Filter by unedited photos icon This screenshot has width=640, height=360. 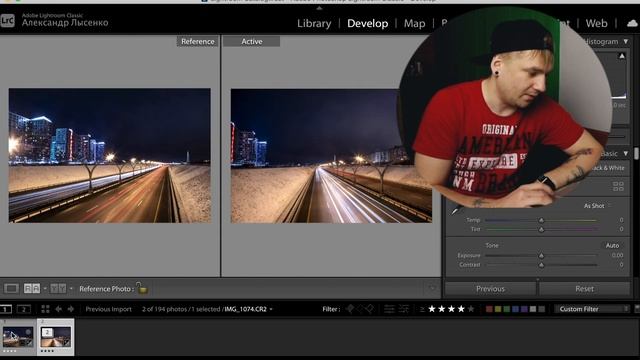pos(404,309)
